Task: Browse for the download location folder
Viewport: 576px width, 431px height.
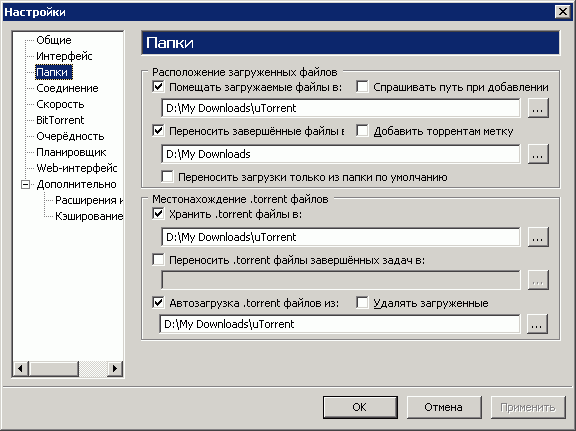Action: click(x=538, y=108)
